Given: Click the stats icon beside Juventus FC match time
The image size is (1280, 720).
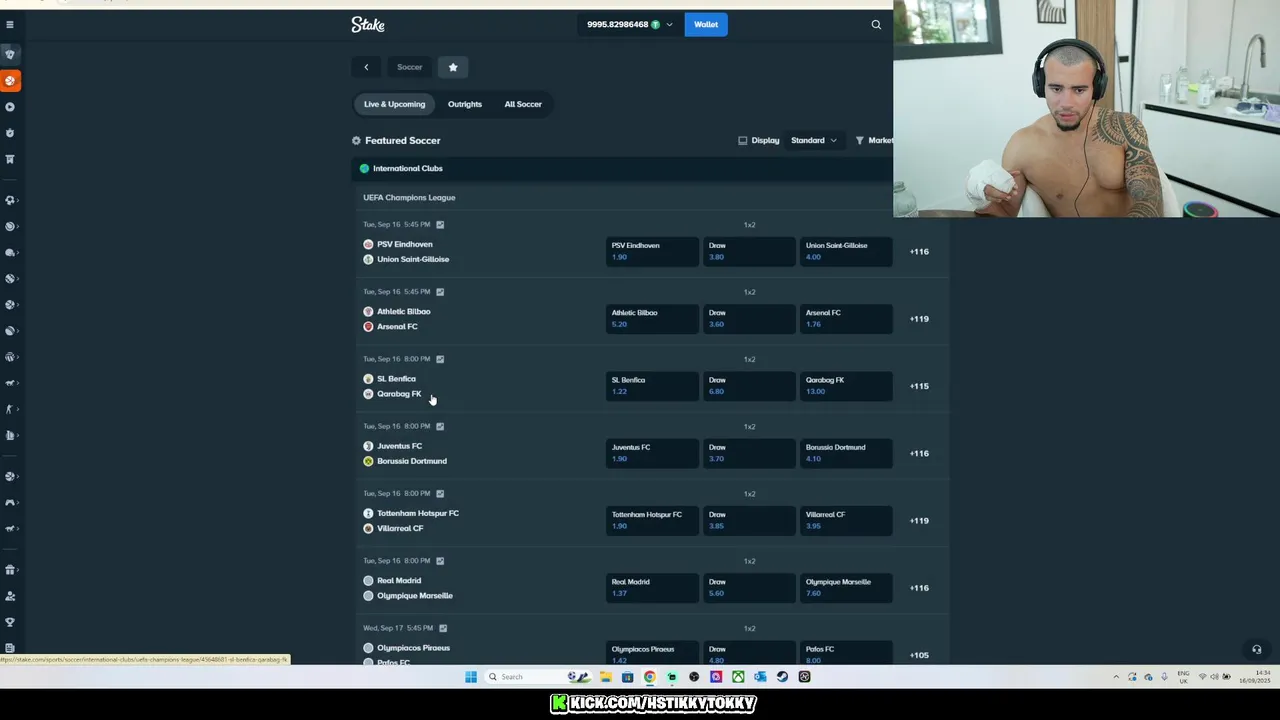Looking at the screenshot, I should click(440, 426).
